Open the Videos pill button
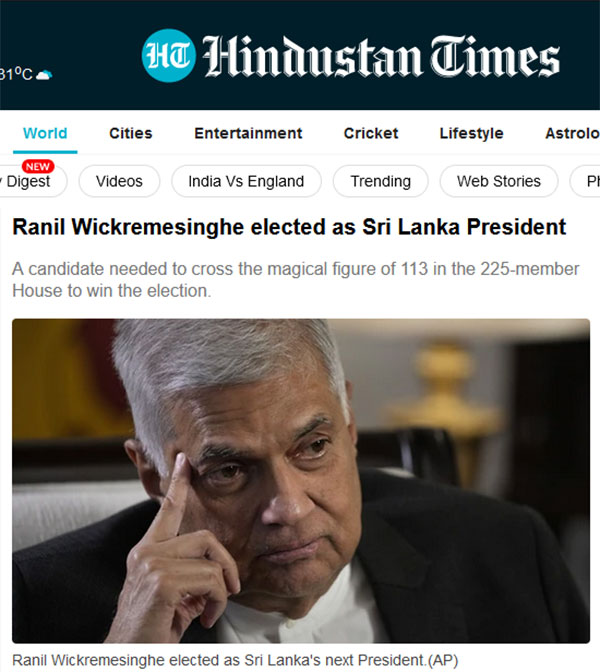 click(119, 181)
